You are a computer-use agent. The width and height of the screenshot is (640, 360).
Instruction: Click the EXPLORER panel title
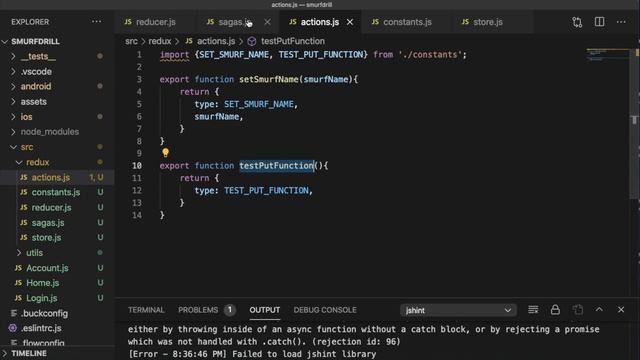point(30,22)
